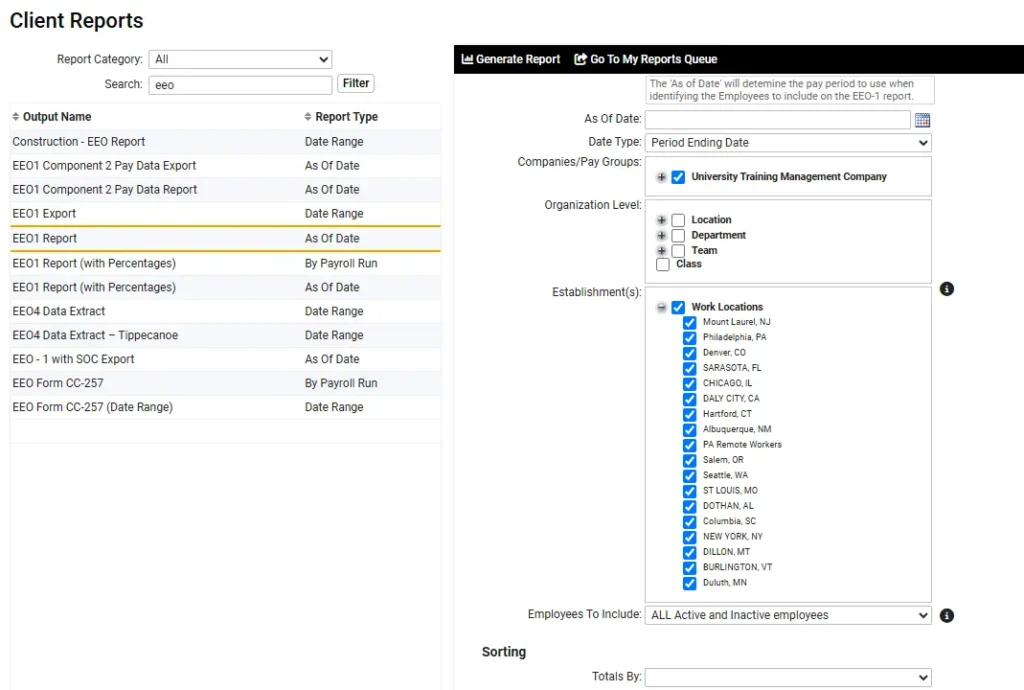Select the highlighted EEO1 Report row

coord(225,238)
